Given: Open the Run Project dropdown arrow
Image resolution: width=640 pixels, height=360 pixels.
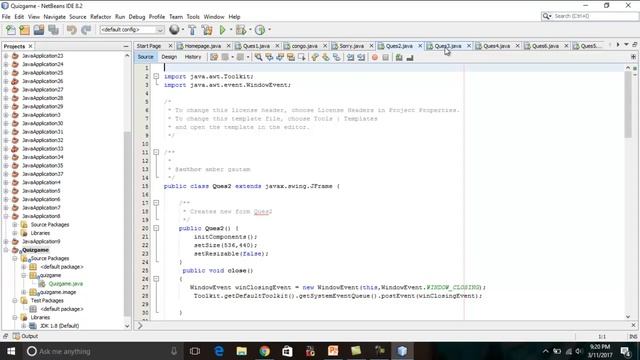Looking at the screenshot, I should [x=231, y=30].
